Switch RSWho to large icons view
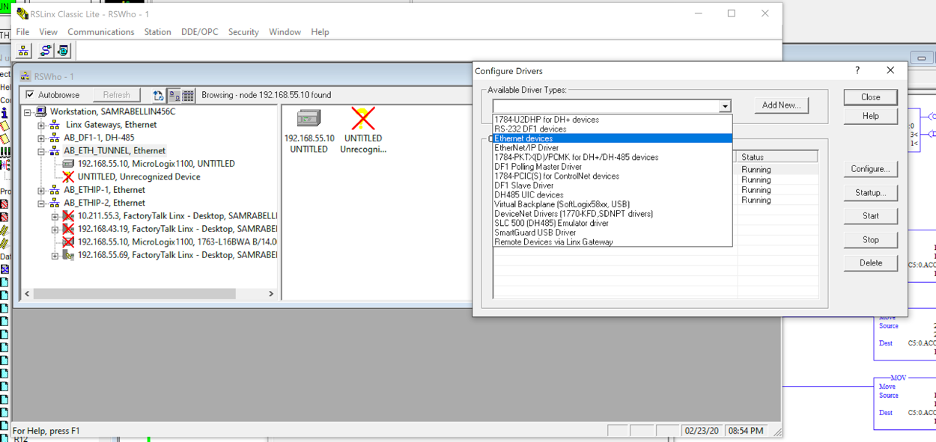Screen dimensions: 936x442 [174, 95]
